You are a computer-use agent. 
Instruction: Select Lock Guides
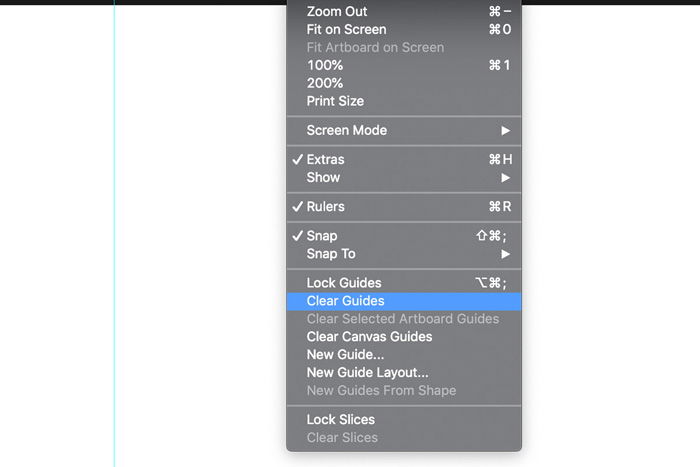404,283
